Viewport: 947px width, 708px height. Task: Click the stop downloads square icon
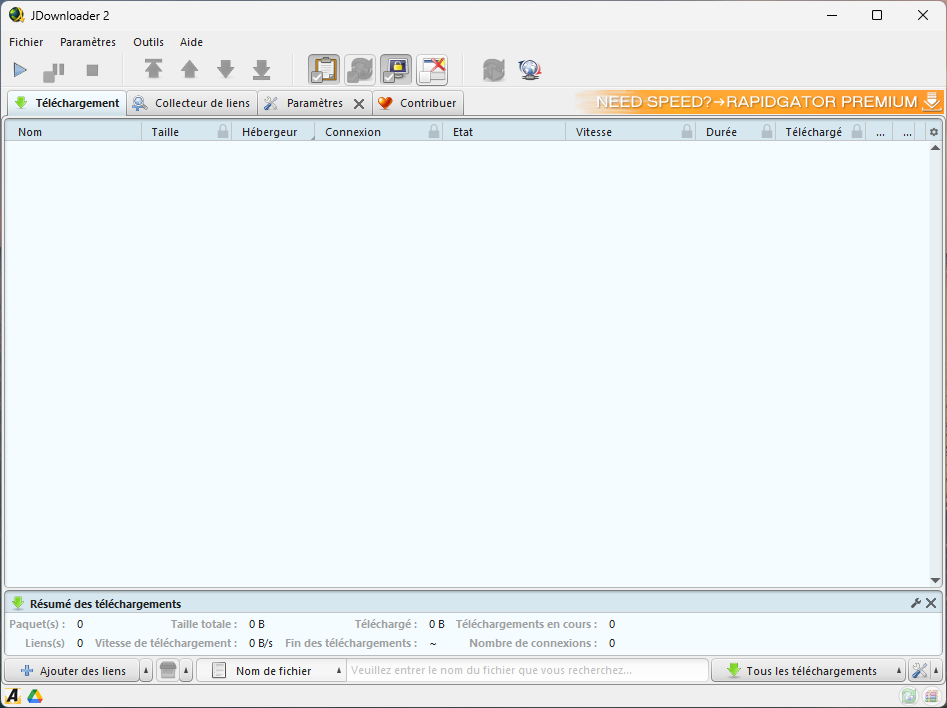click(x=92, y=71)
